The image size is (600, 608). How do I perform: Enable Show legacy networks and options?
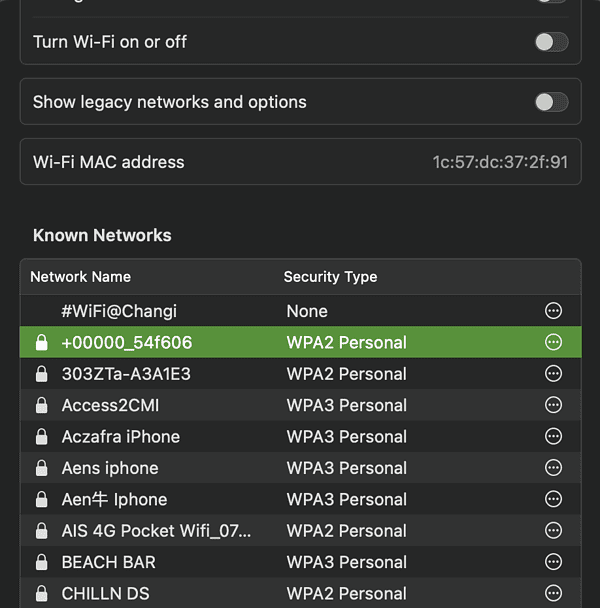tap(552, 102)
